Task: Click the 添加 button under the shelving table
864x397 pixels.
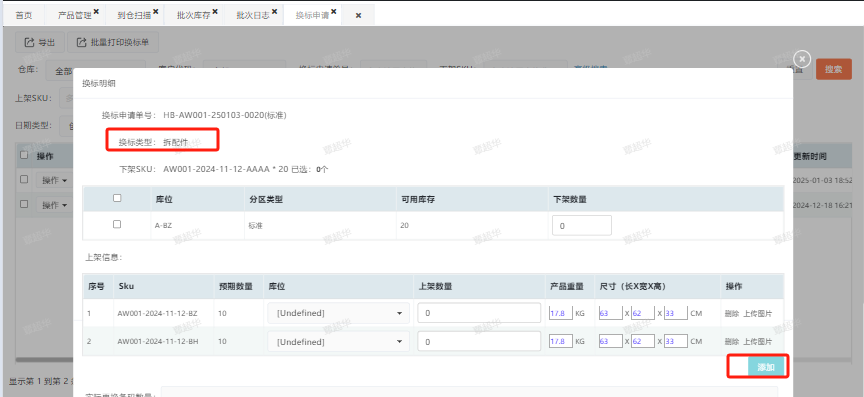Action: coord(766,367)
